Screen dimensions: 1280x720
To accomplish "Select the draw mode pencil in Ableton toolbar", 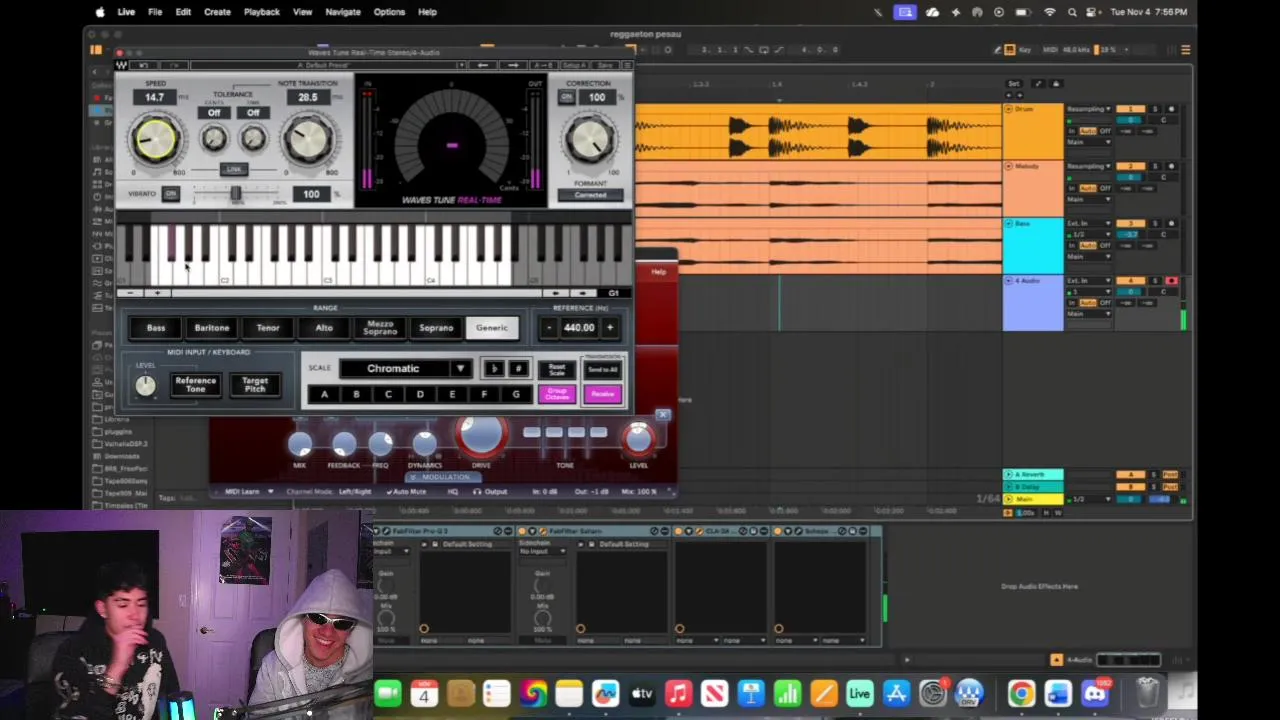I will click(x=997, y=49).
